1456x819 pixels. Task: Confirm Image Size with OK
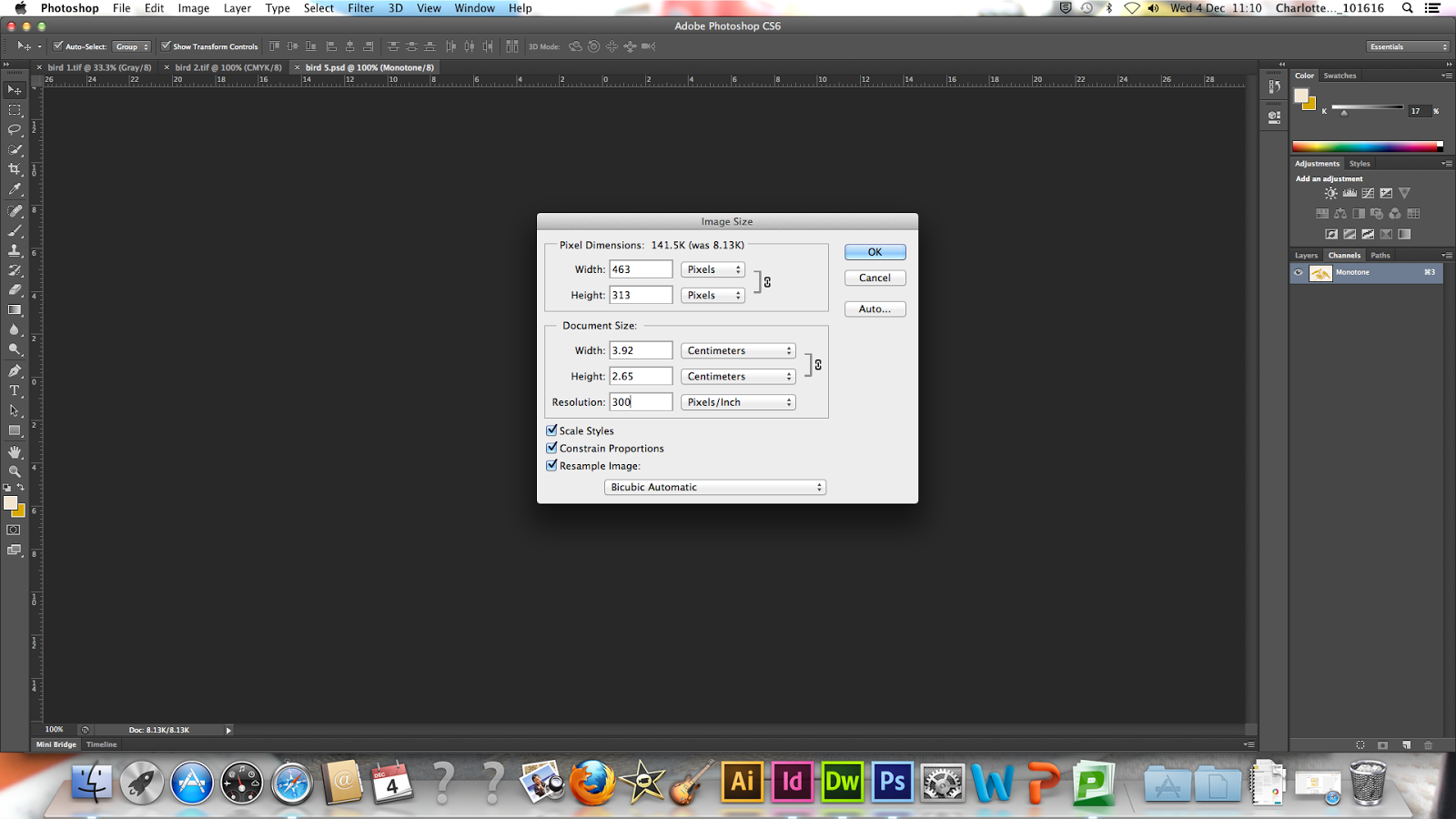(x=875, y=252)
